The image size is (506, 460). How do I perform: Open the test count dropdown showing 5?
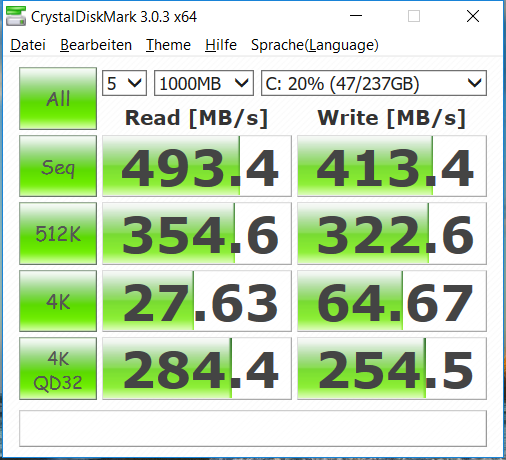pos(124,83)
